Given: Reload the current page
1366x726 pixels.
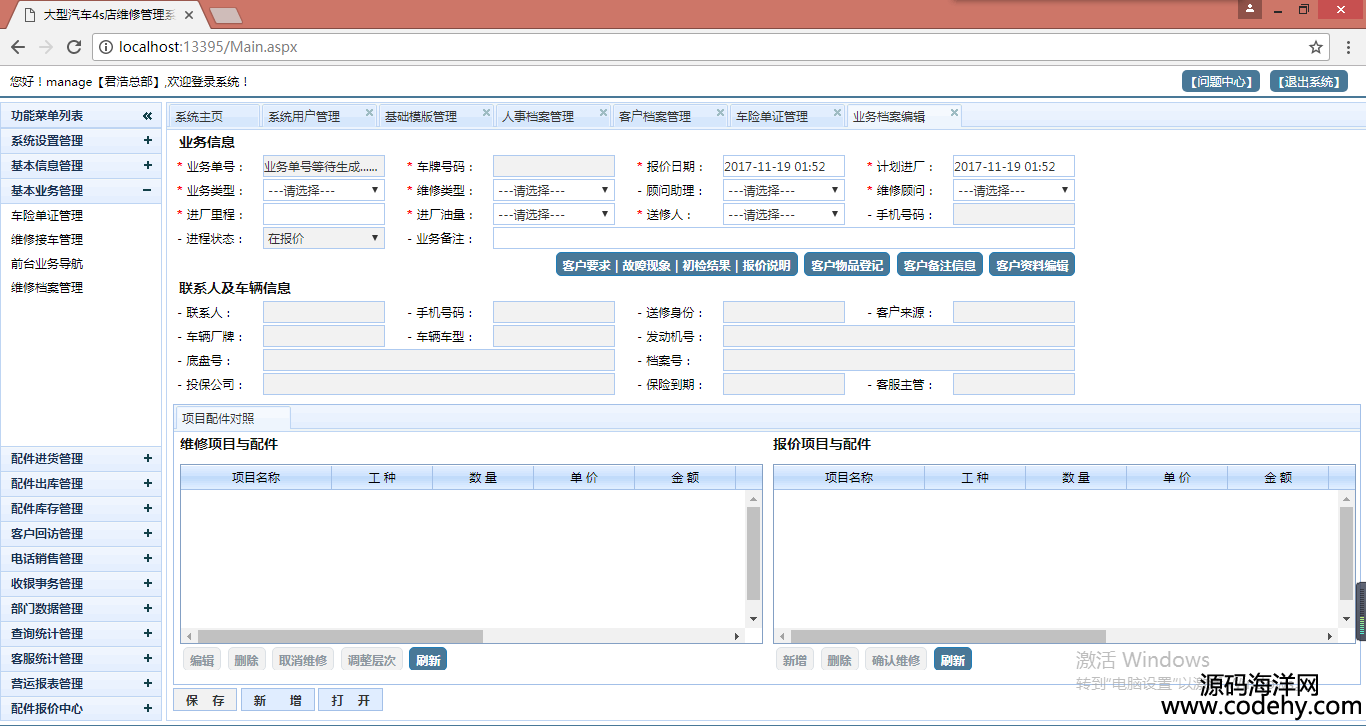Looking at the screenshot, I should point(74,47).
